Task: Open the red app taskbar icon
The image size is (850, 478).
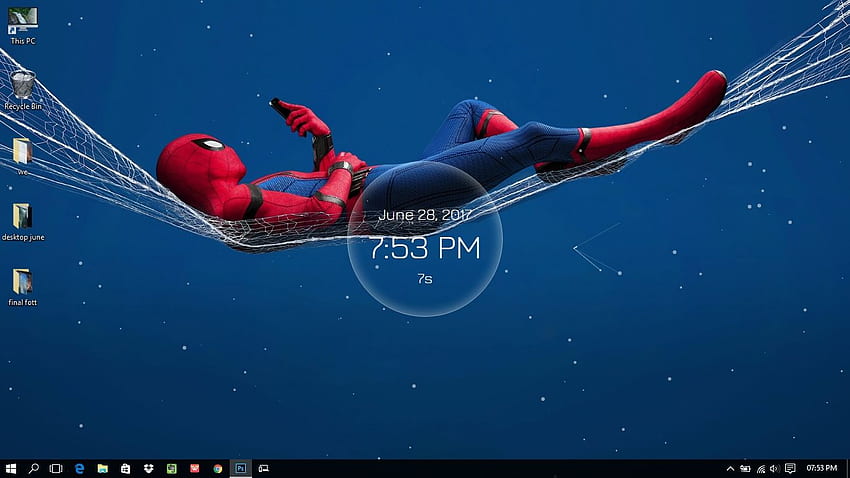Action: (x=195, y=469)
